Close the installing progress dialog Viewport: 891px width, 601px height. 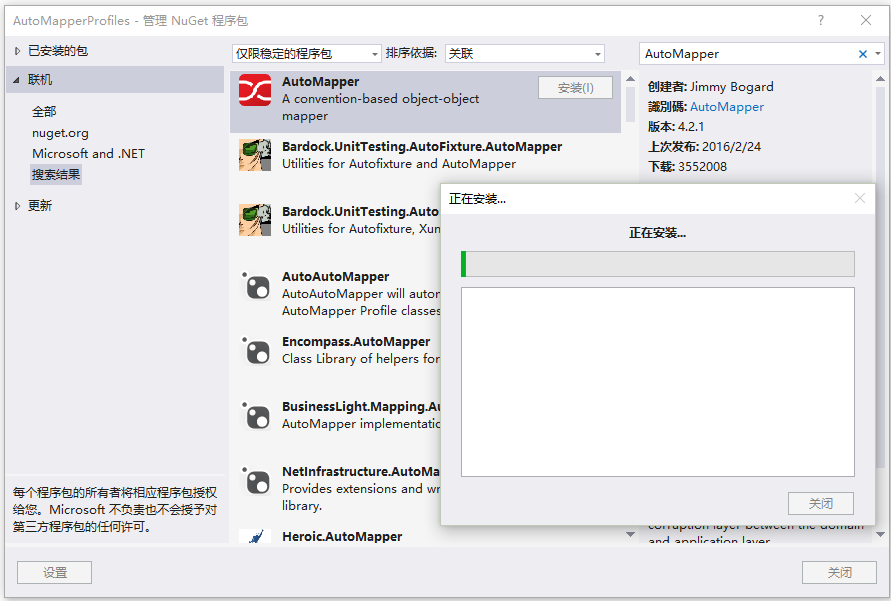860,198
